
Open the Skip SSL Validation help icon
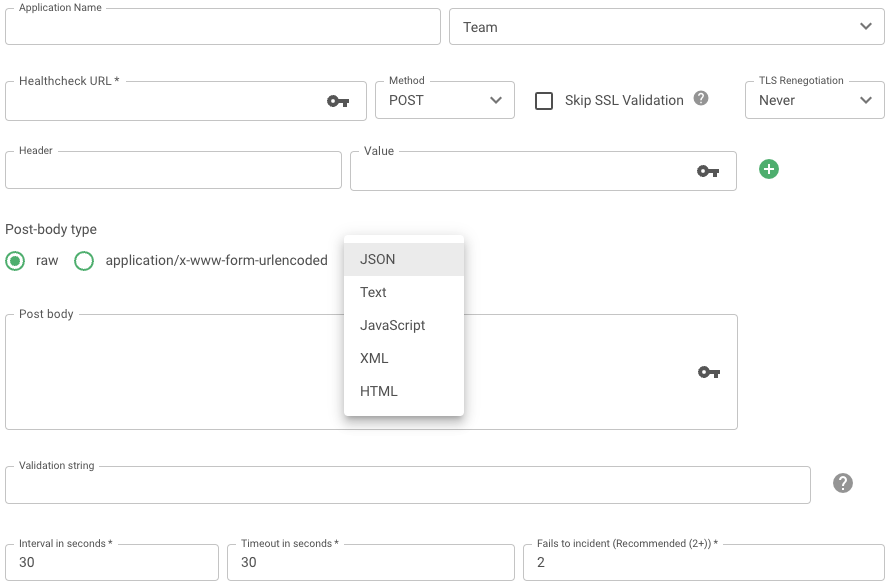[x=701, y=98]
